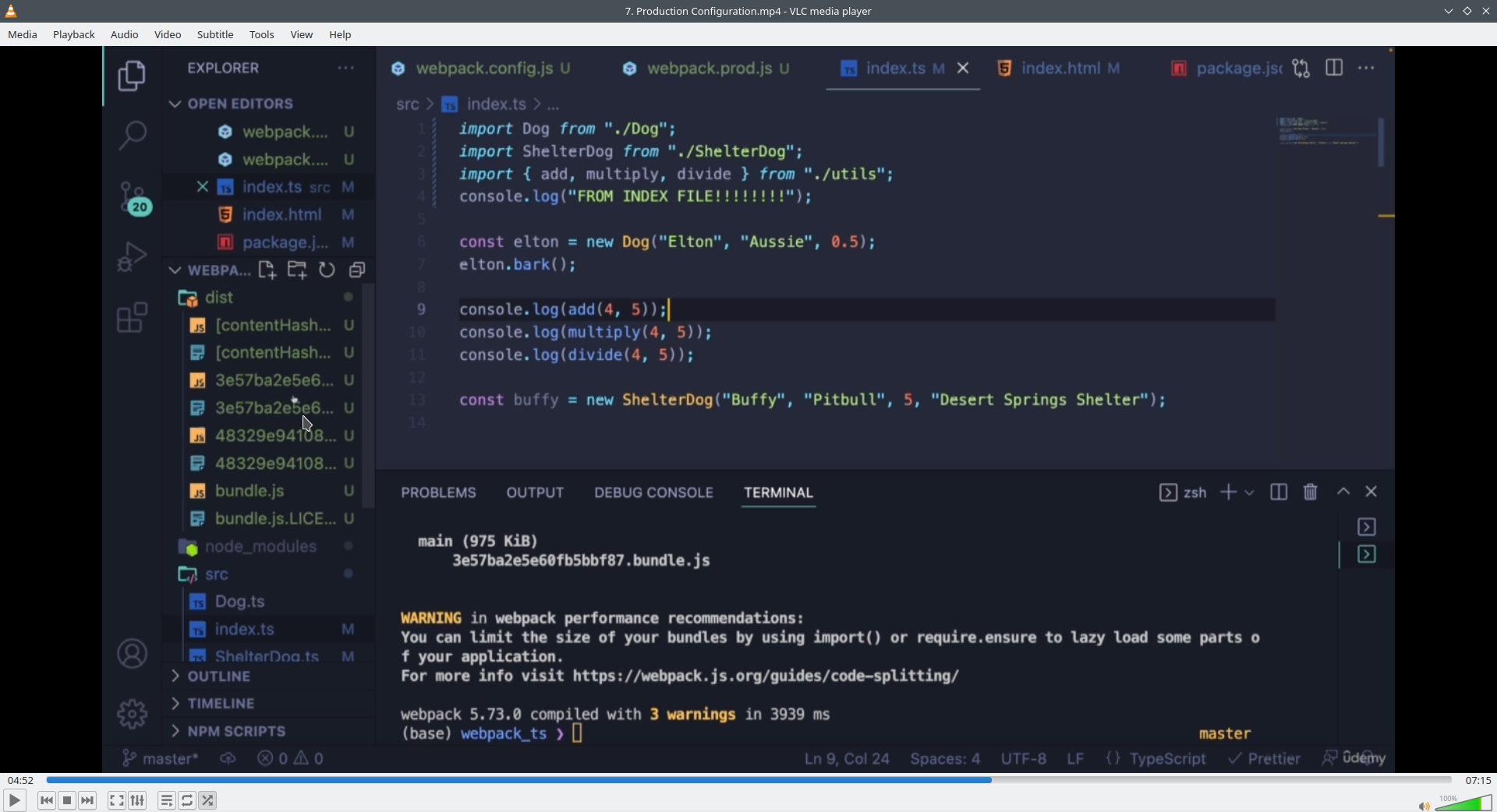Click Prettier in the status bar
Screen dimensions: 1497x812
click(x=1265, y=759)
